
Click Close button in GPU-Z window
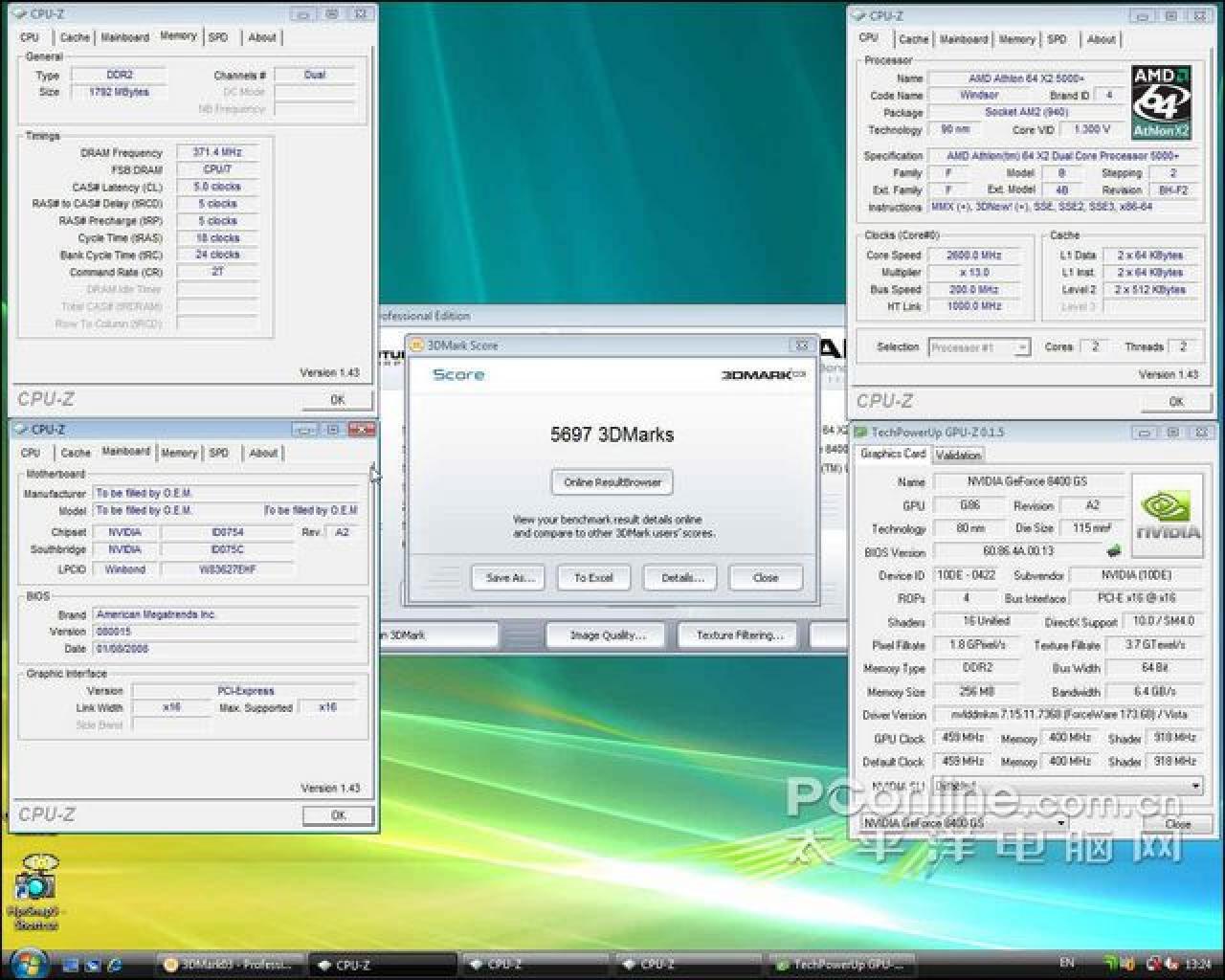pyautogui.click(x=1177, y=823)
